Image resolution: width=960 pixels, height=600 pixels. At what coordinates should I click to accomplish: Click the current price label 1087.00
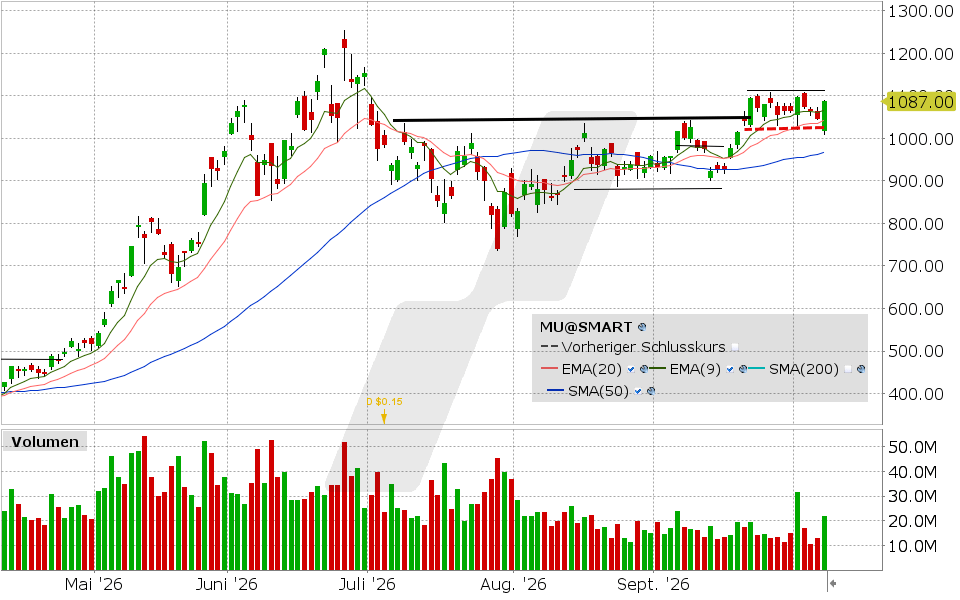tap(921, 102)
